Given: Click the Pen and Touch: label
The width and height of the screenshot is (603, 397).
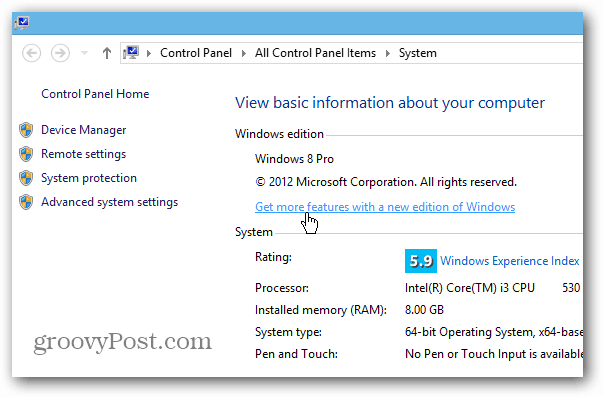Looking at the screenshot, I should [x=296, y=354].
